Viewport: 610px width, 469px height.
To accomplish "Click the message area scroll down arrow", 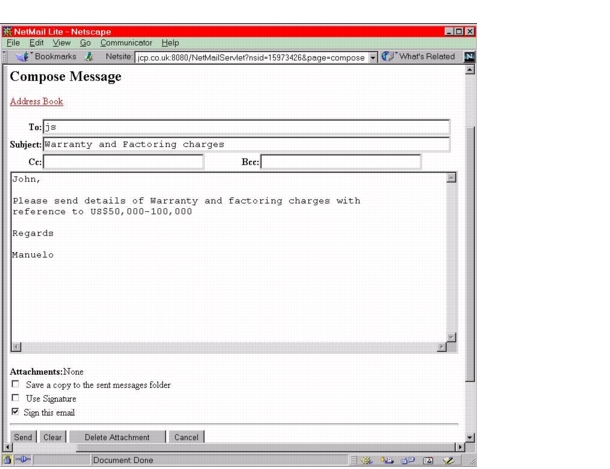I will [x=451, y=337].
